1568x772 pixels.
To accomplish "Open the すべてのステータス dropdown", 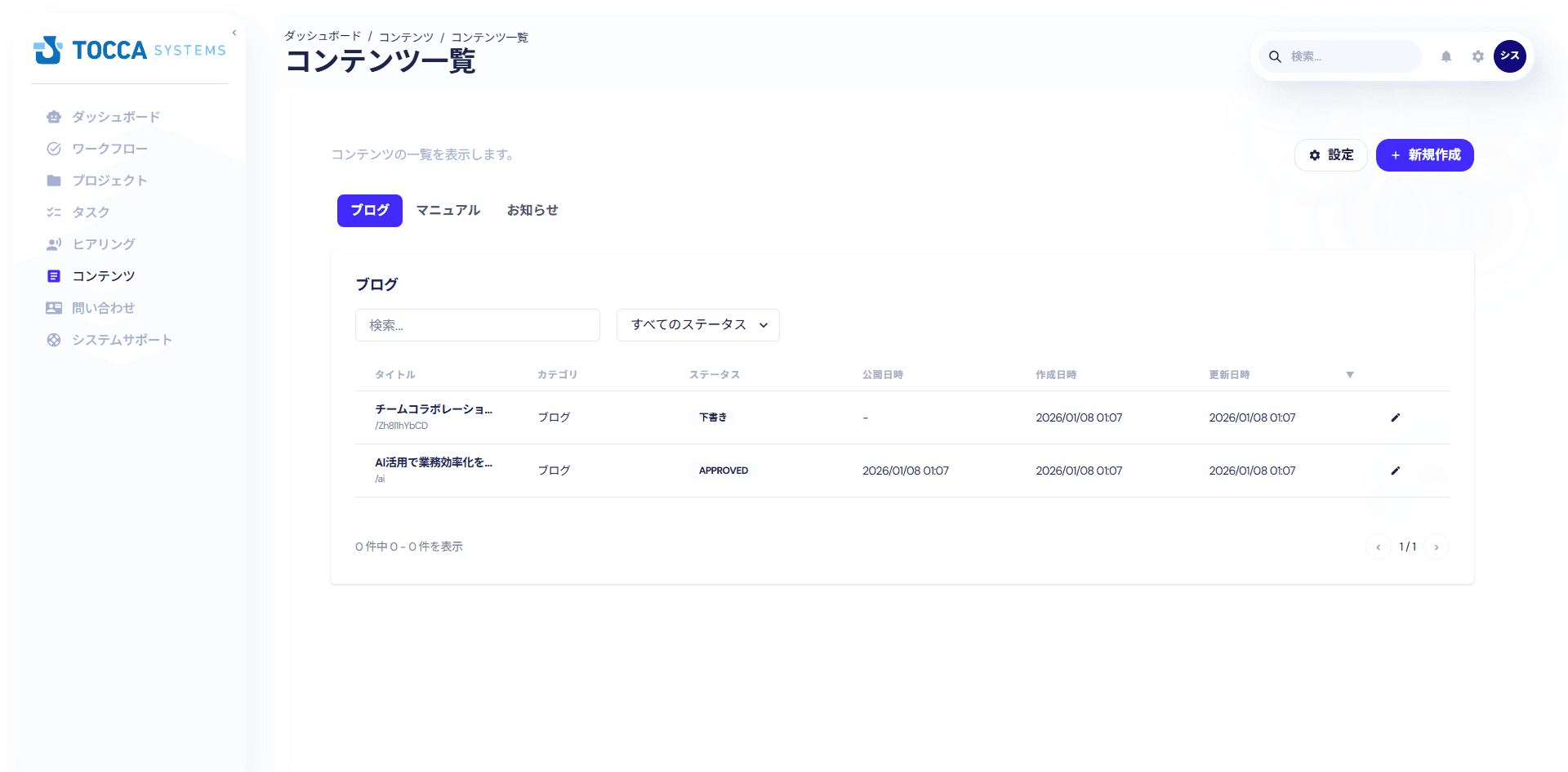I will coord(697,324).
